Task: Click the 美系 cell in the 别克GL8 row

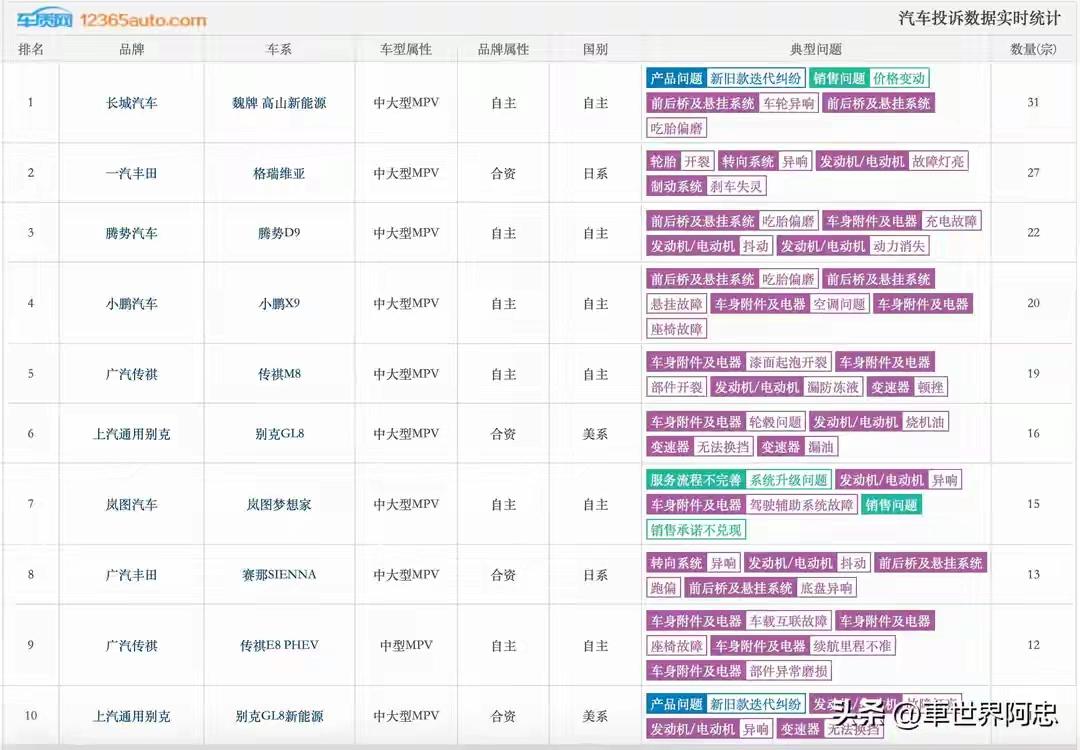Action: pos(595,434)
